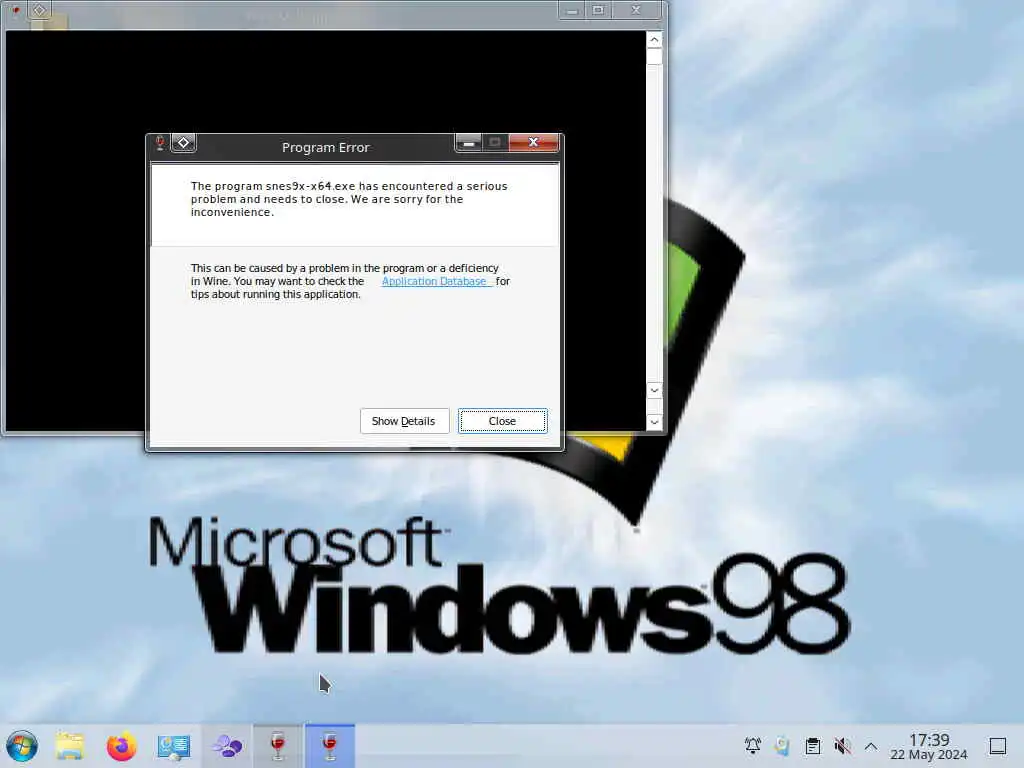Toggle the muted volume tray icon

[842, 745]
